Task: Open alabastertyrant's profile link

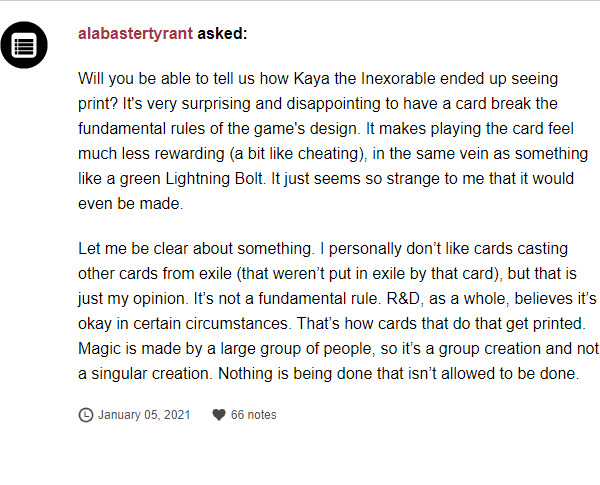Action: tap(135, 33)
